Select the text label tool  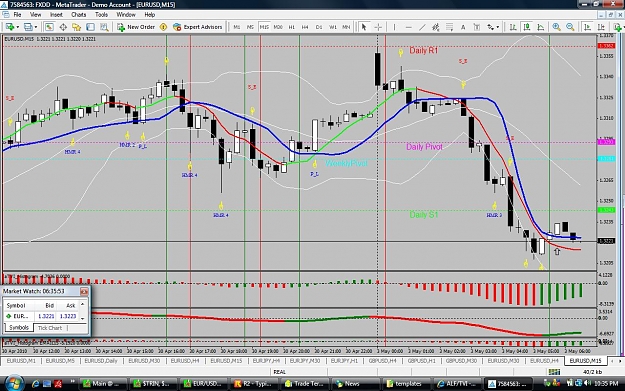[x=477, y=27]
